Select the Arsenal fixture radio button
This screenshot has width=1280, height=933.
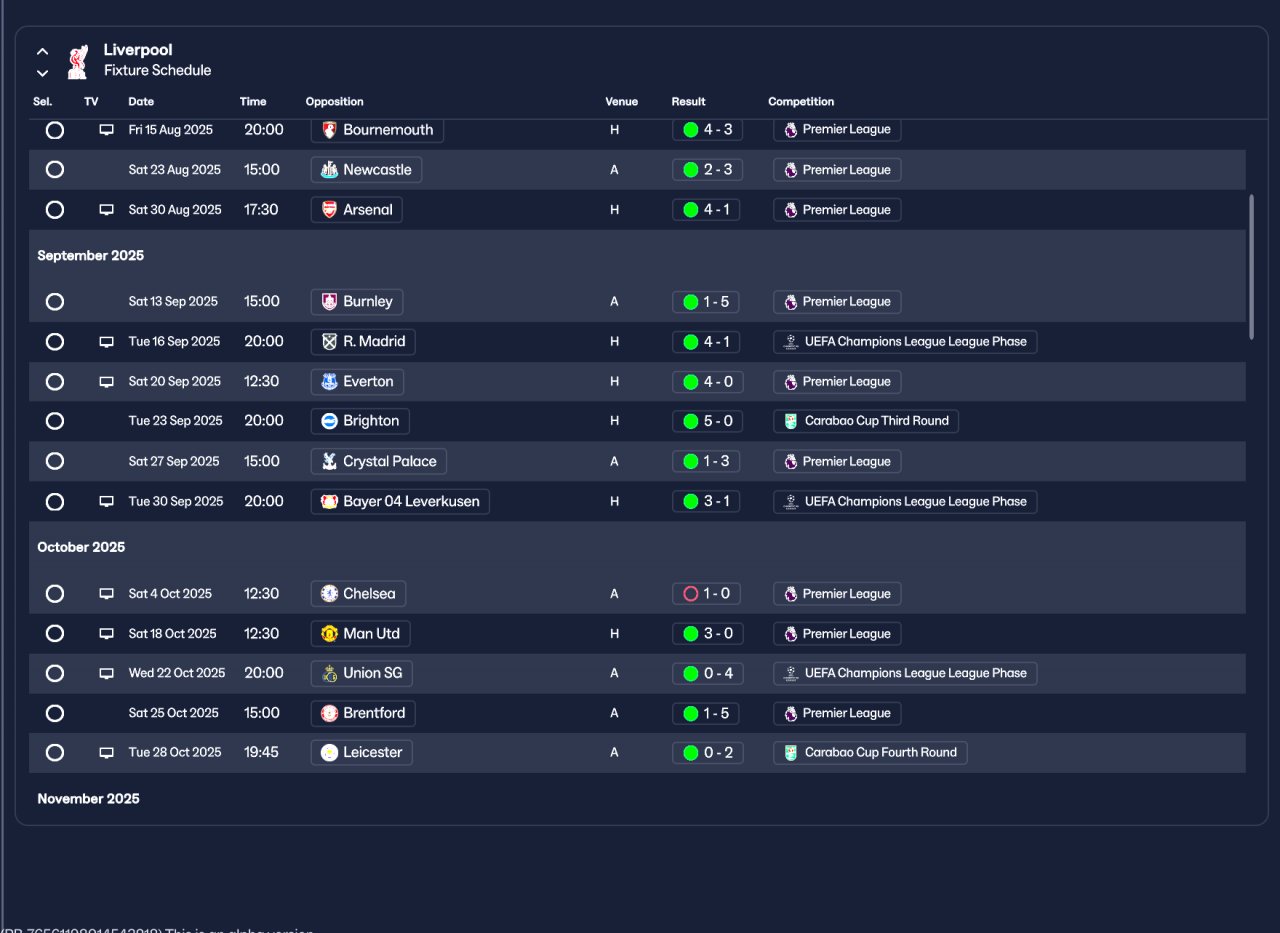tap(55, 210)
